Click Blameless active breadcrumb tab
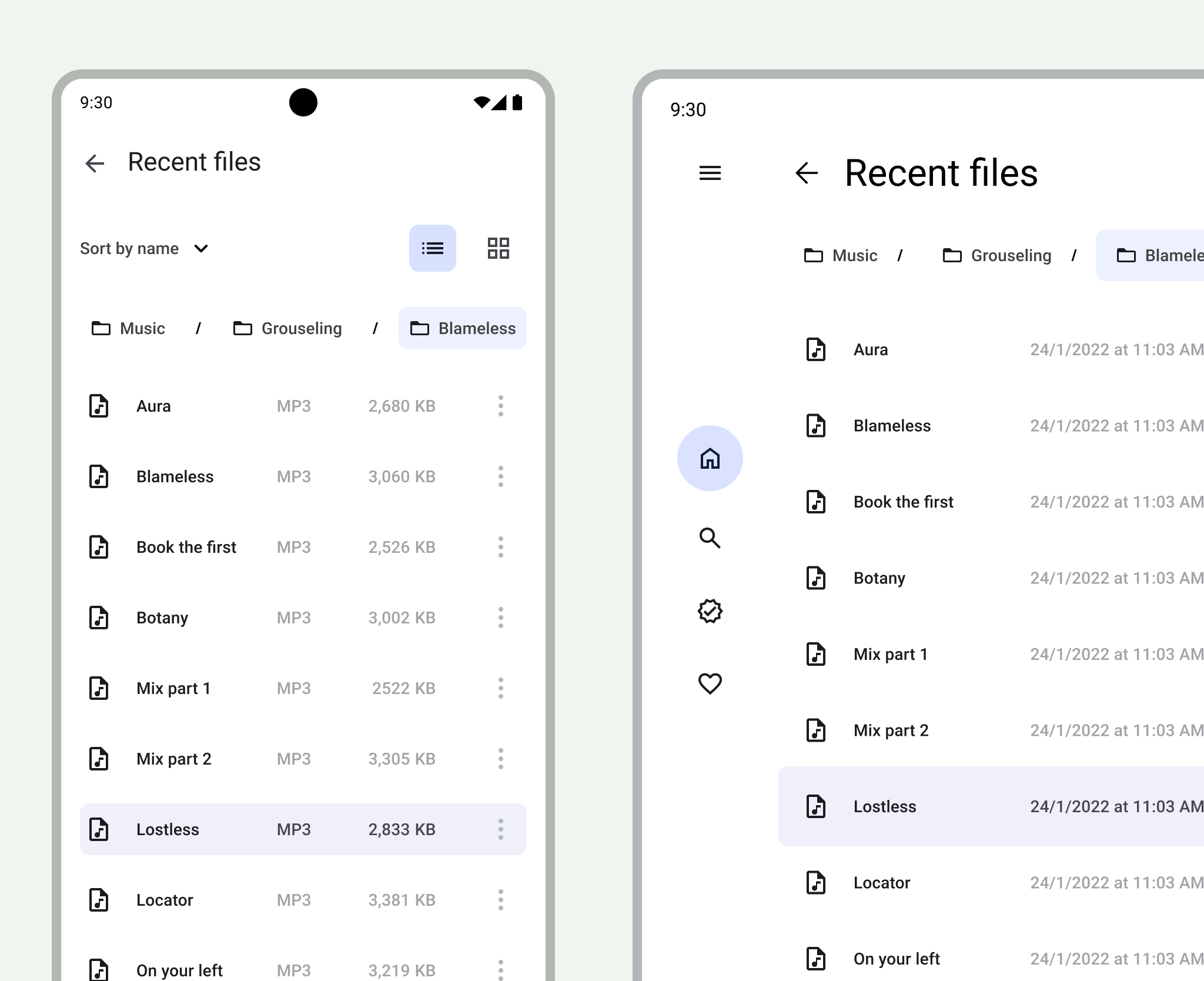 coord(462,328)
